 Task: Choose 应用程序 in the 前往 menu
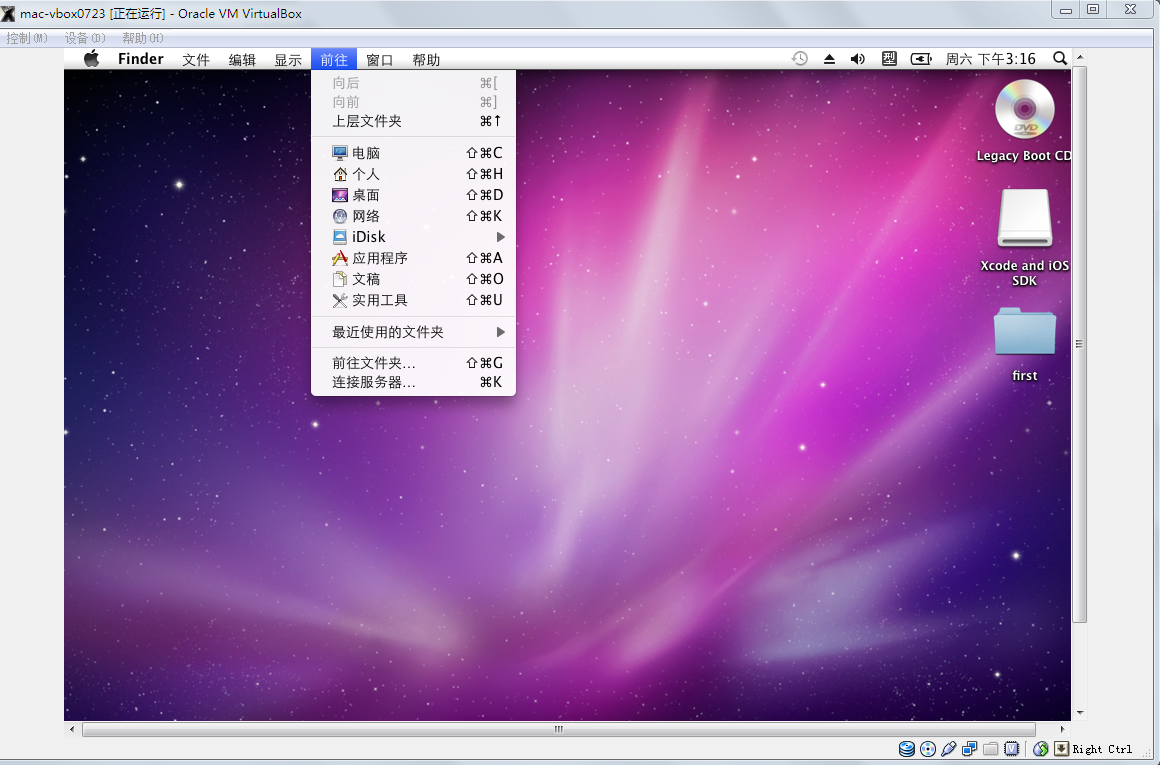pyautogui.click(x=414, y=257)
